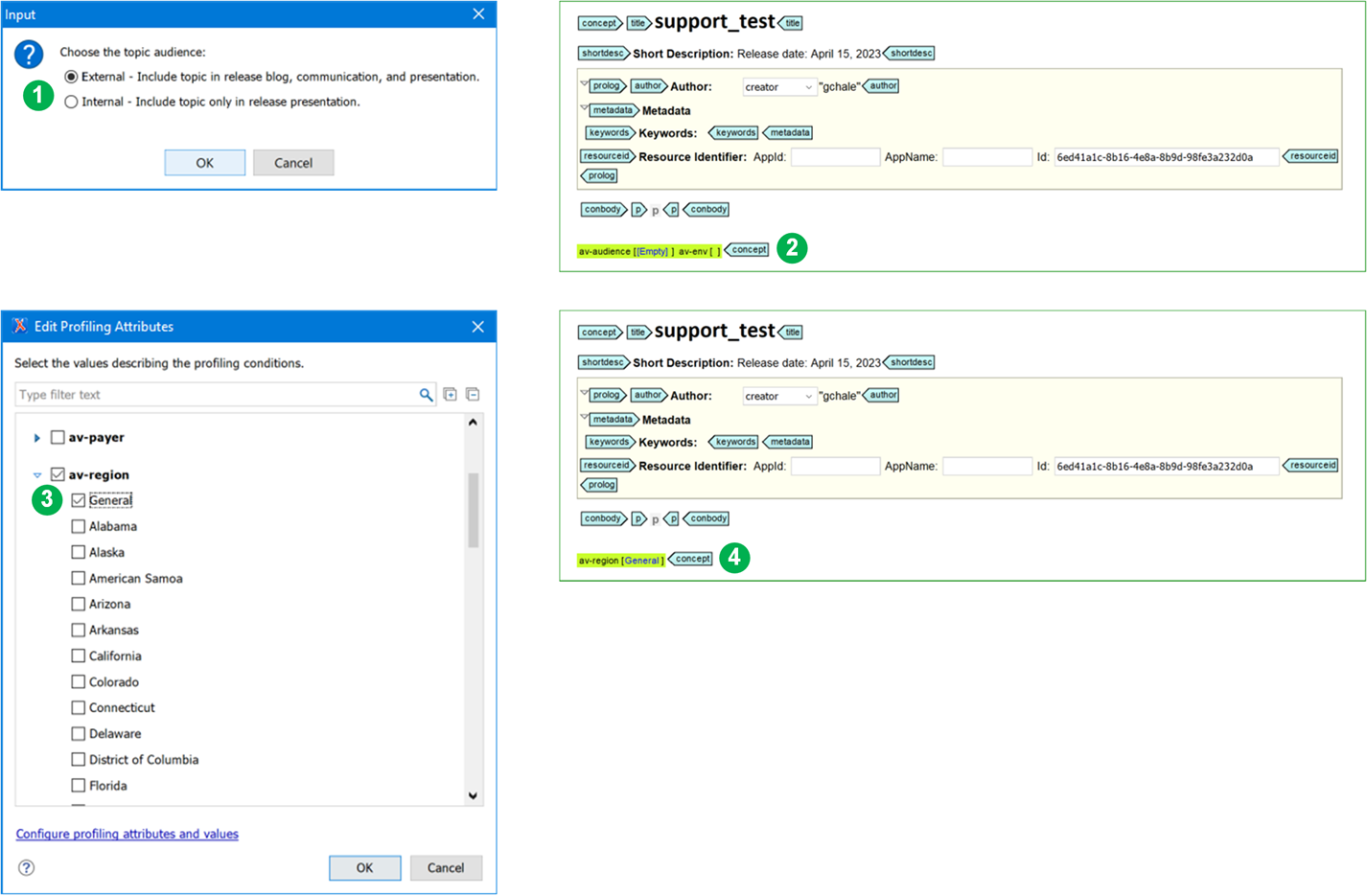The width and height of the screenshot is (1367, 896).
Task: Toggle the av-payer checkbox
Action: (58, 437)
